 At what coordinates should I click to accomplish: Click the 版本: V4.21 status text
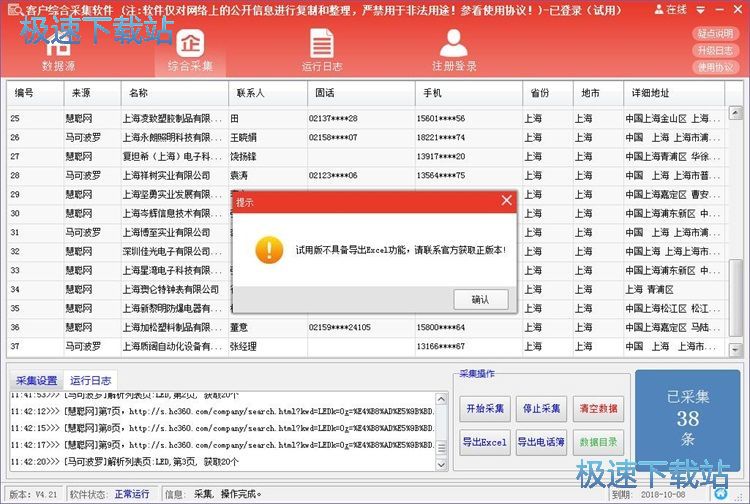point(33,494)
